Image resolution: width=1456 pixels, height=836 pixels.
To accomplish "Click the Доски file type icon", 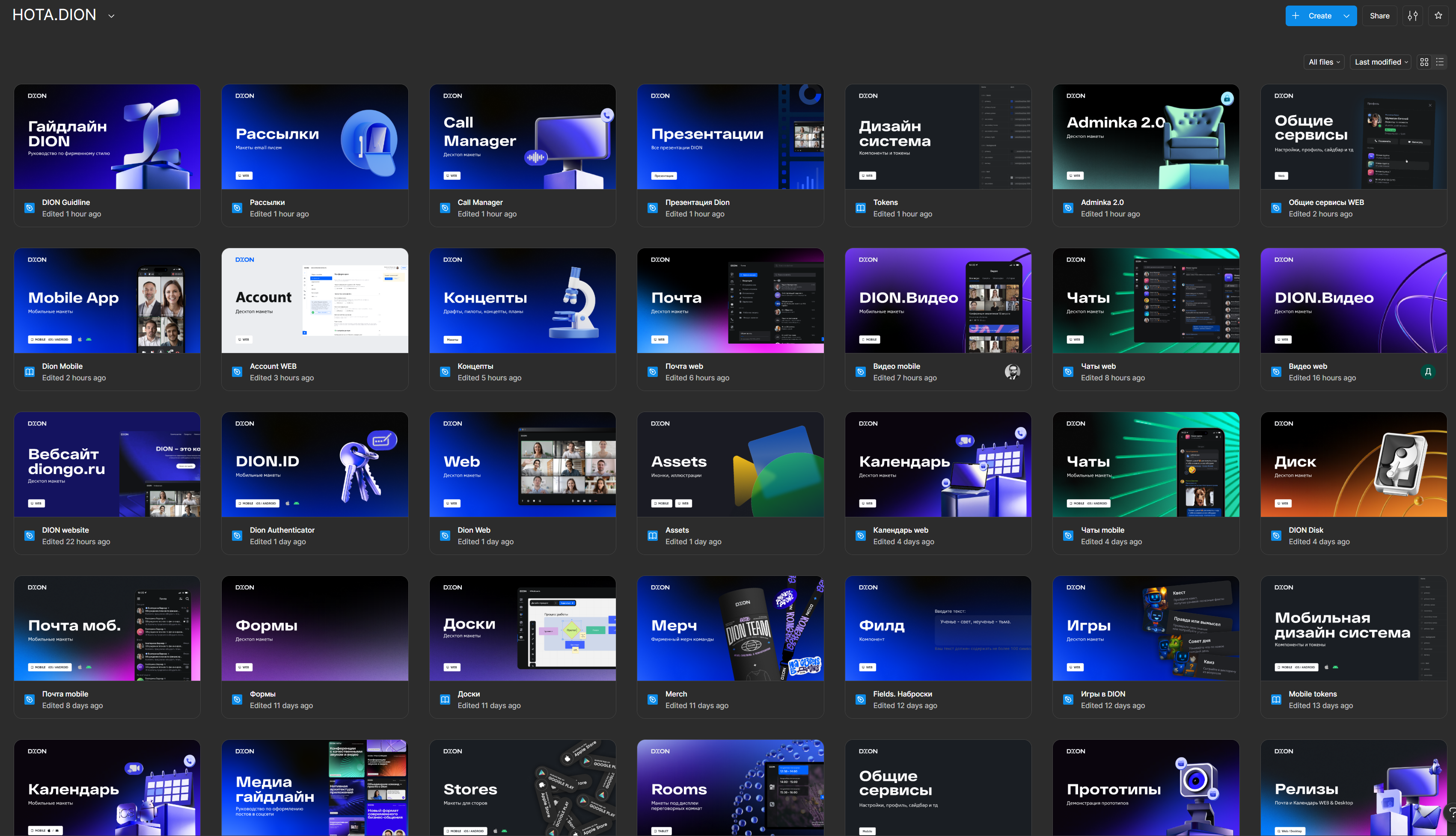I will 445,700.
